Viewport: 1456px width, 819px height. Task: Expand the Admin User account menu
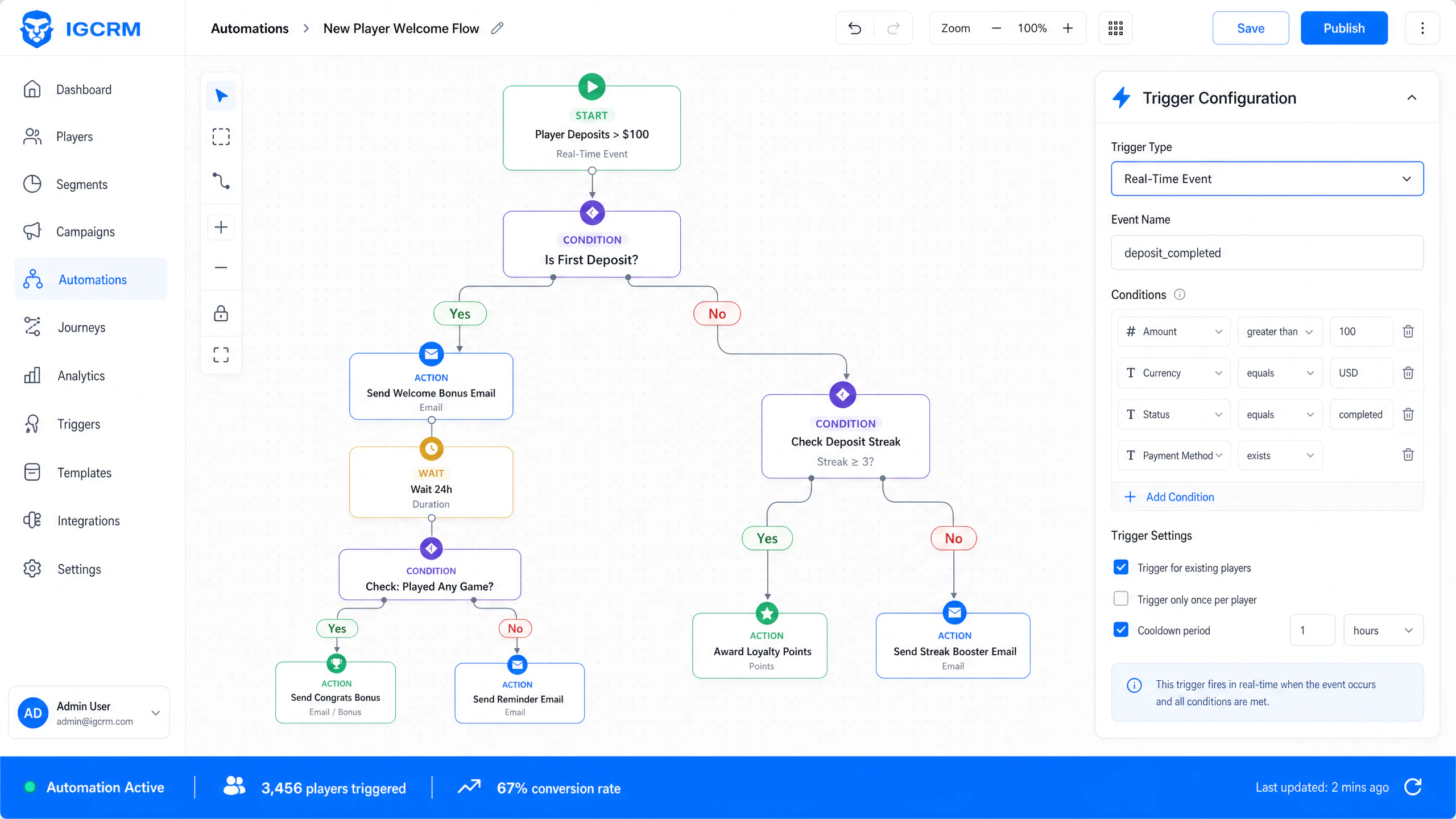click(x=155, y=713)
